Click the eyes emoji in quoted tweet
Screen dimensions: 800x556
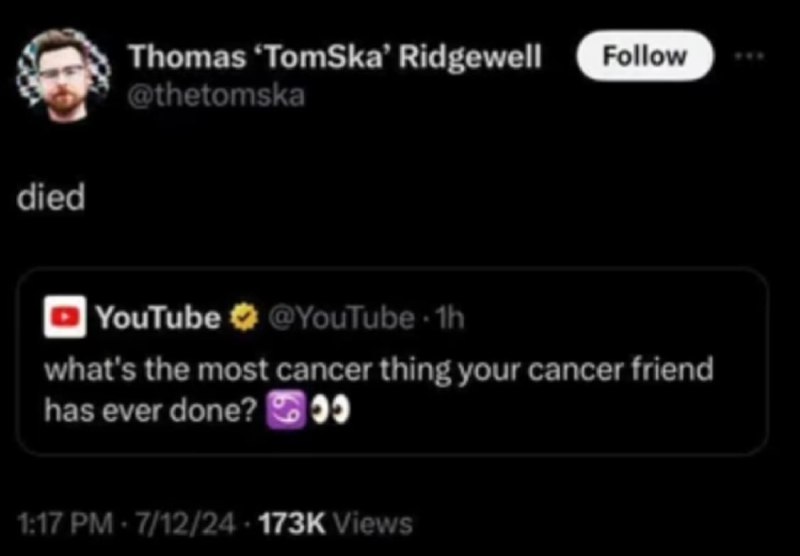click(x=330, y=409)
